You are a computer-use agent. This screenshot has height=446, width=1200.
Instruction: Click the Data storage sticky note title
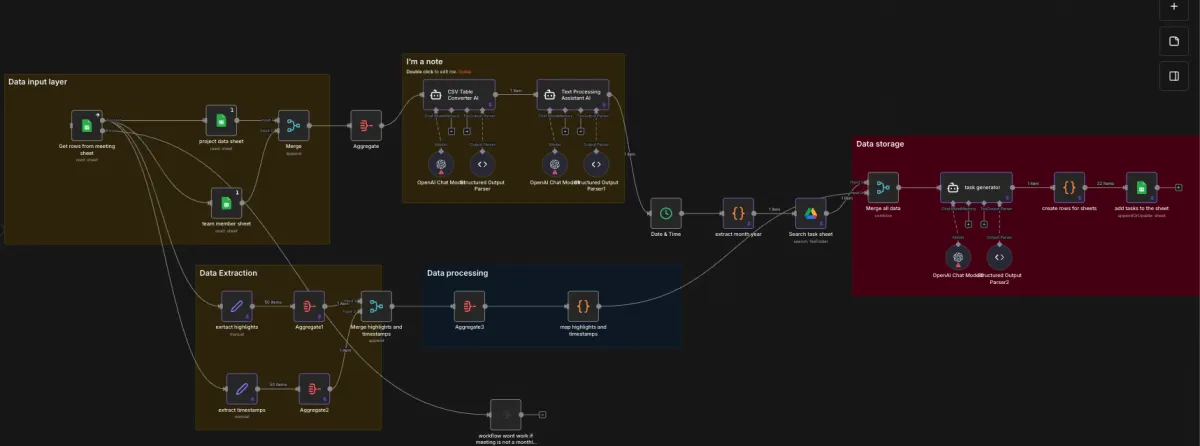(880, 144)
